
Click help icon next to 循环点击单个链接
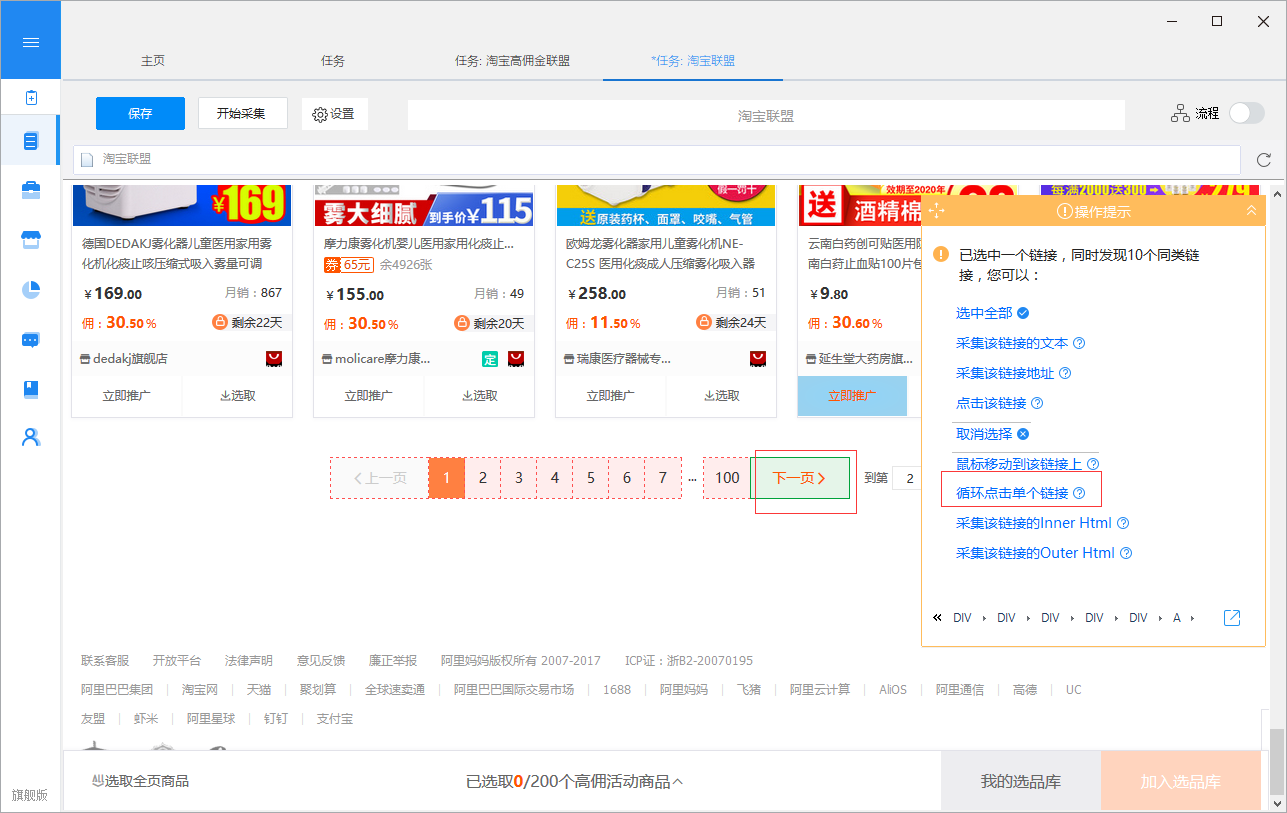[1079, 493]
